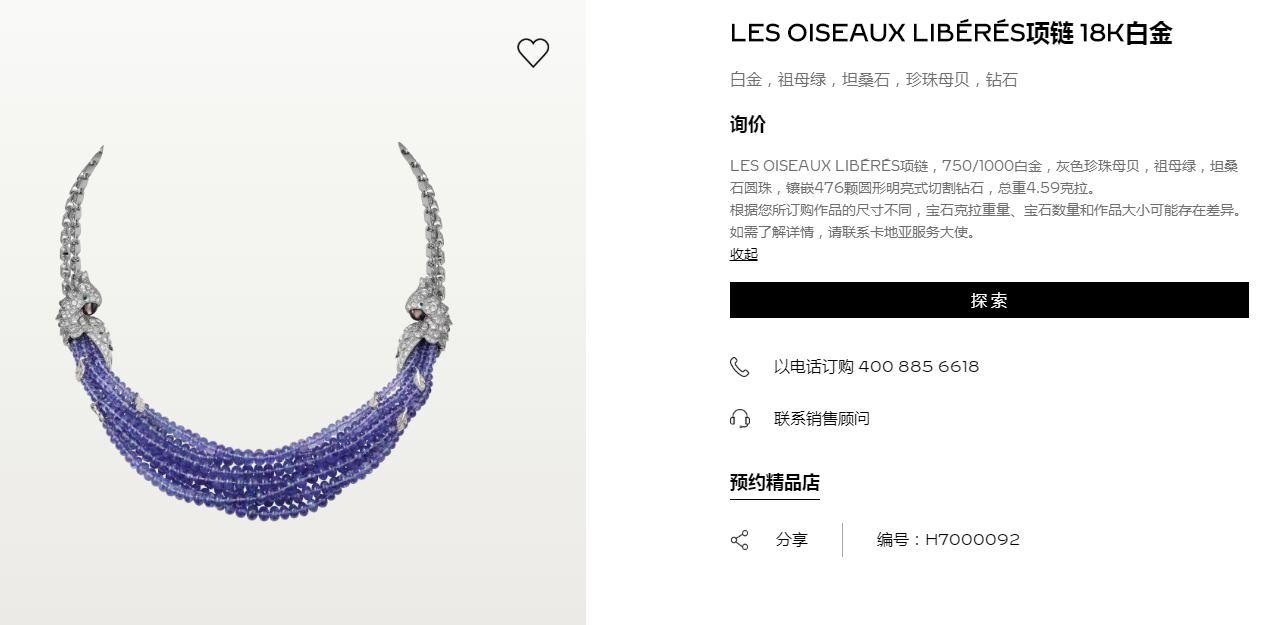Open the 联系销售顾问 link

(822, 418)
